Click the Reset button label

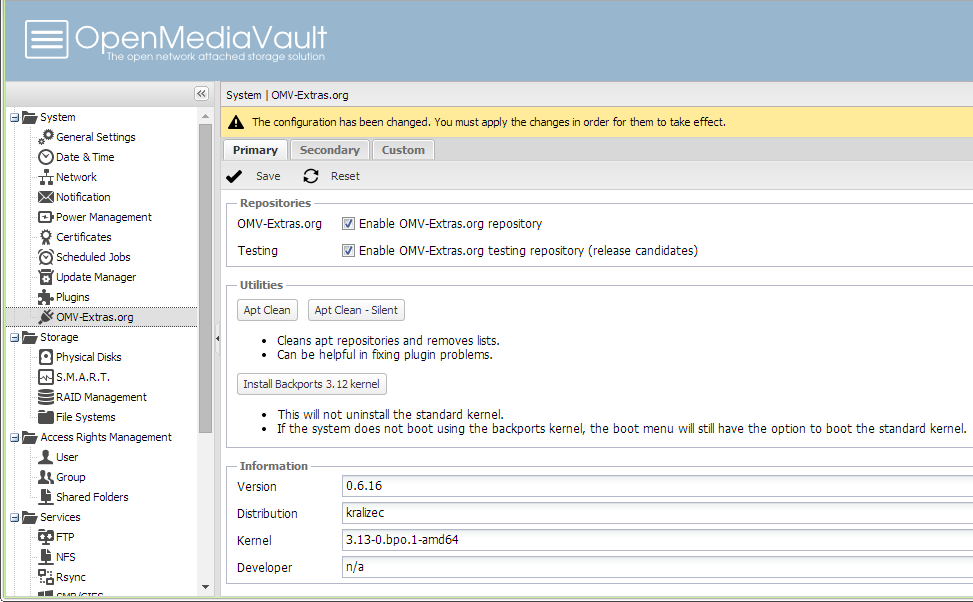(x=345, y=176)
